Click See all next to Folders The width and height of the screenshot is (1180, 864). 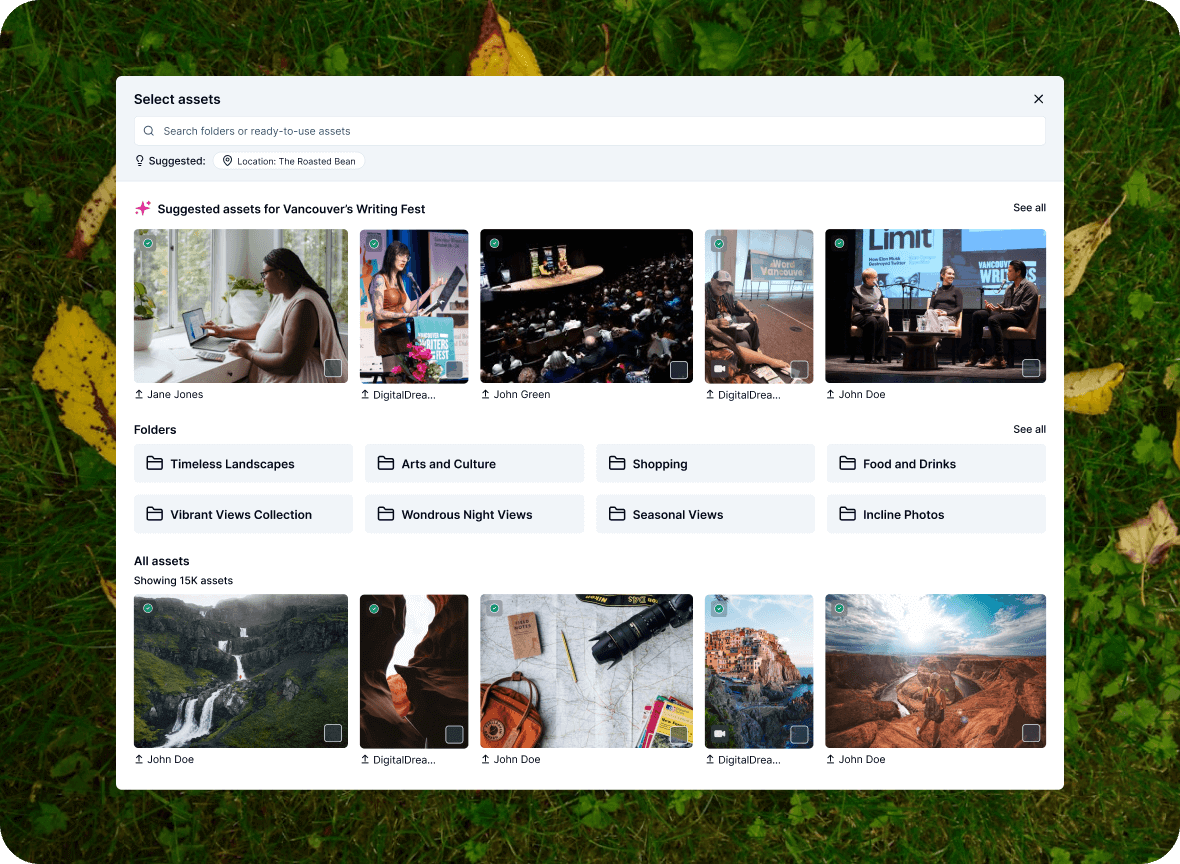(1029, 429)
